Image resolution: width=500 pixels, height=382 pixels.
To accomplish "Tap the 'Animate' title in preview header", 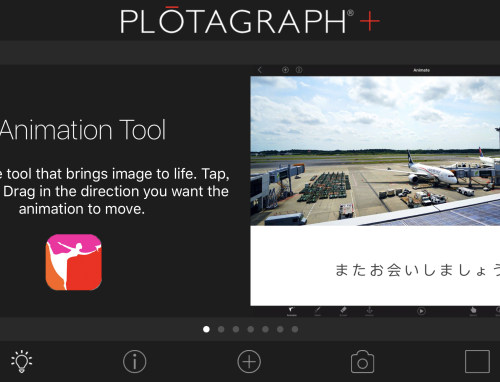I will [421, 70].
